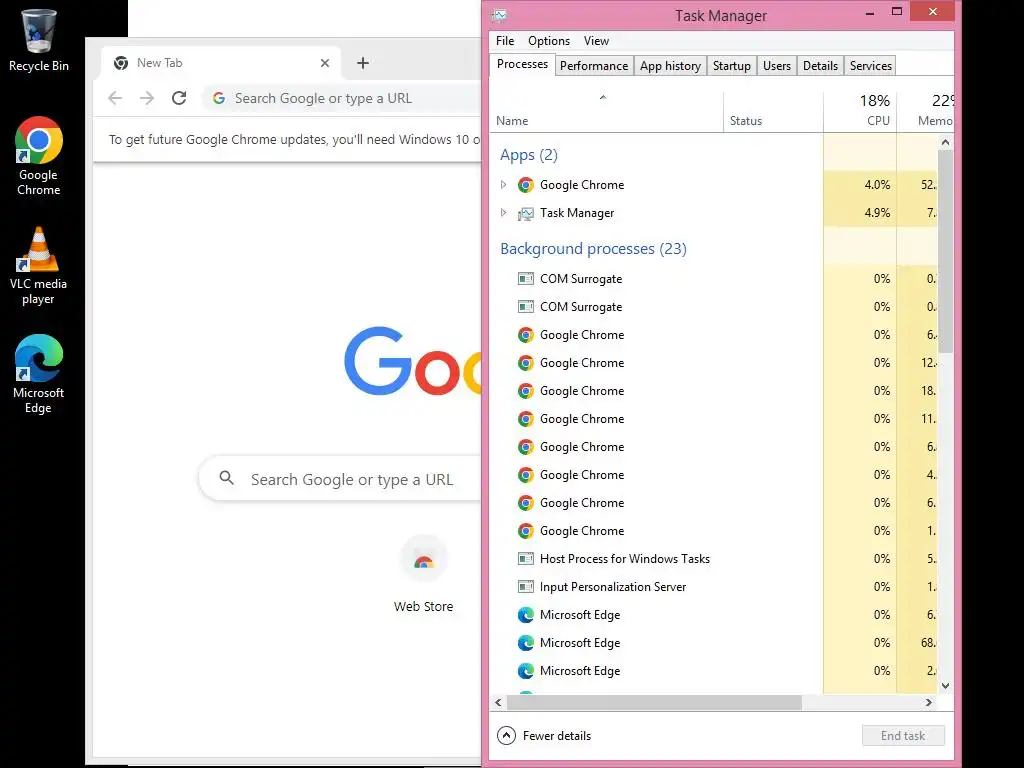
Task: Click the Web Store shortcut icon
Action: 424,559
